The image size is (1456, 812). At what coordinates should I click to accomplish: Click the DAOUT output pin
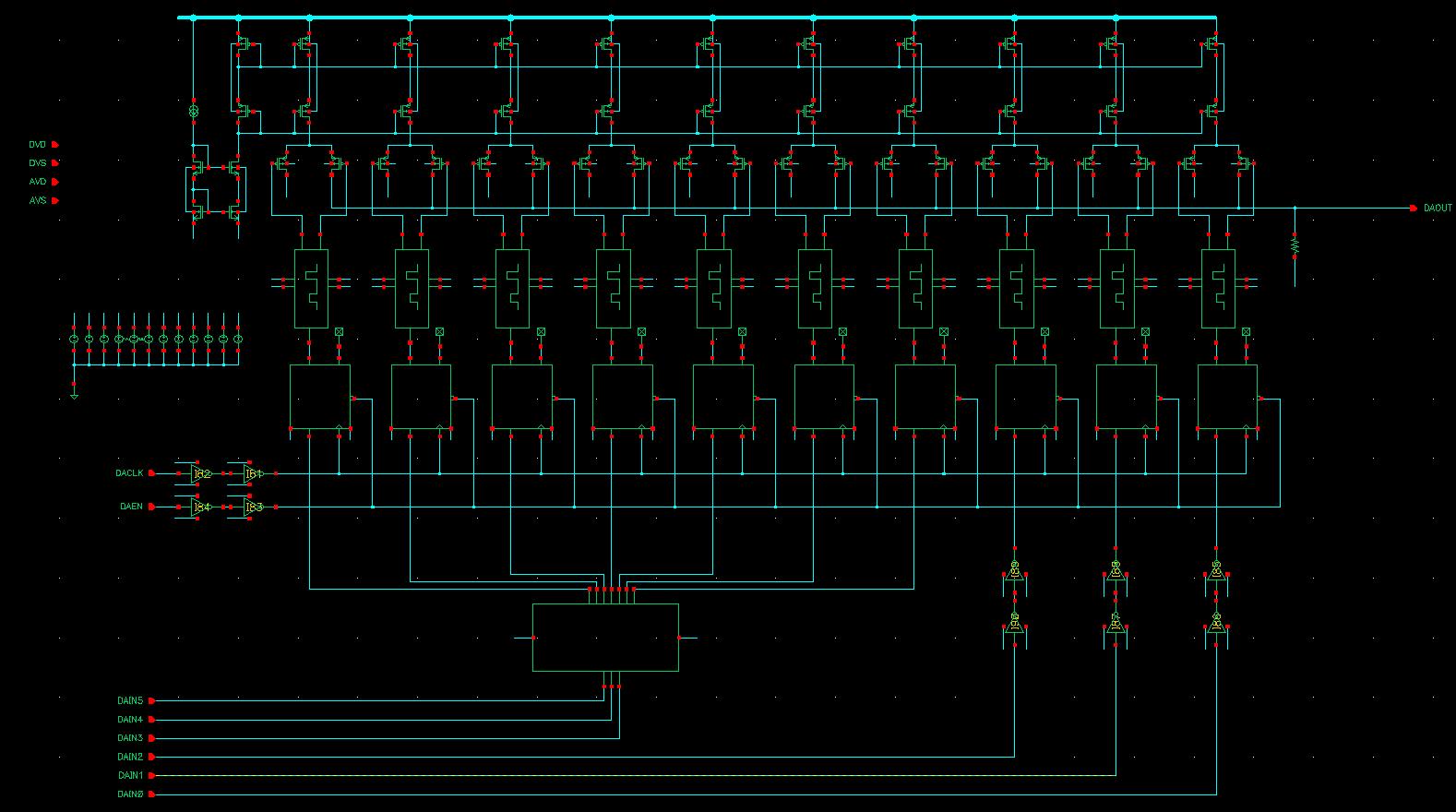pyautogui.click(x=1414, y=208)
